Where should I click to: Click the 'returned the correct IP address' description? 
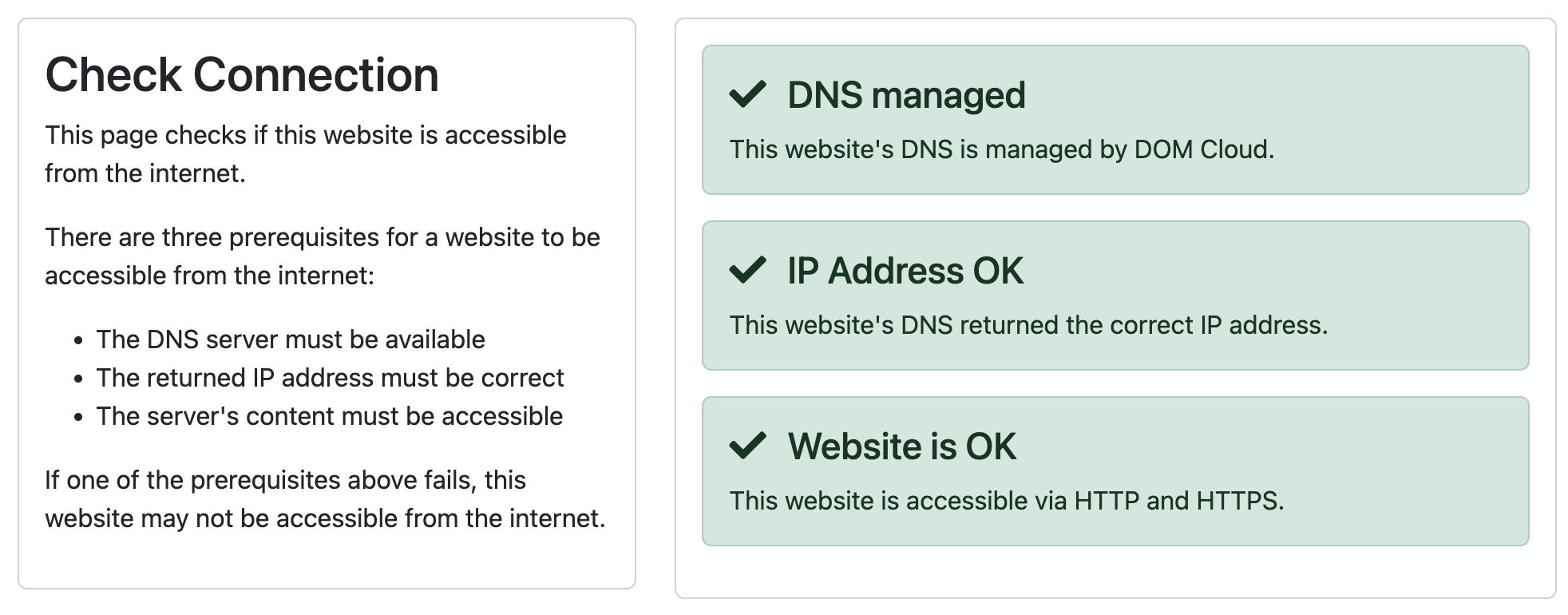(x=1028, y=325)
